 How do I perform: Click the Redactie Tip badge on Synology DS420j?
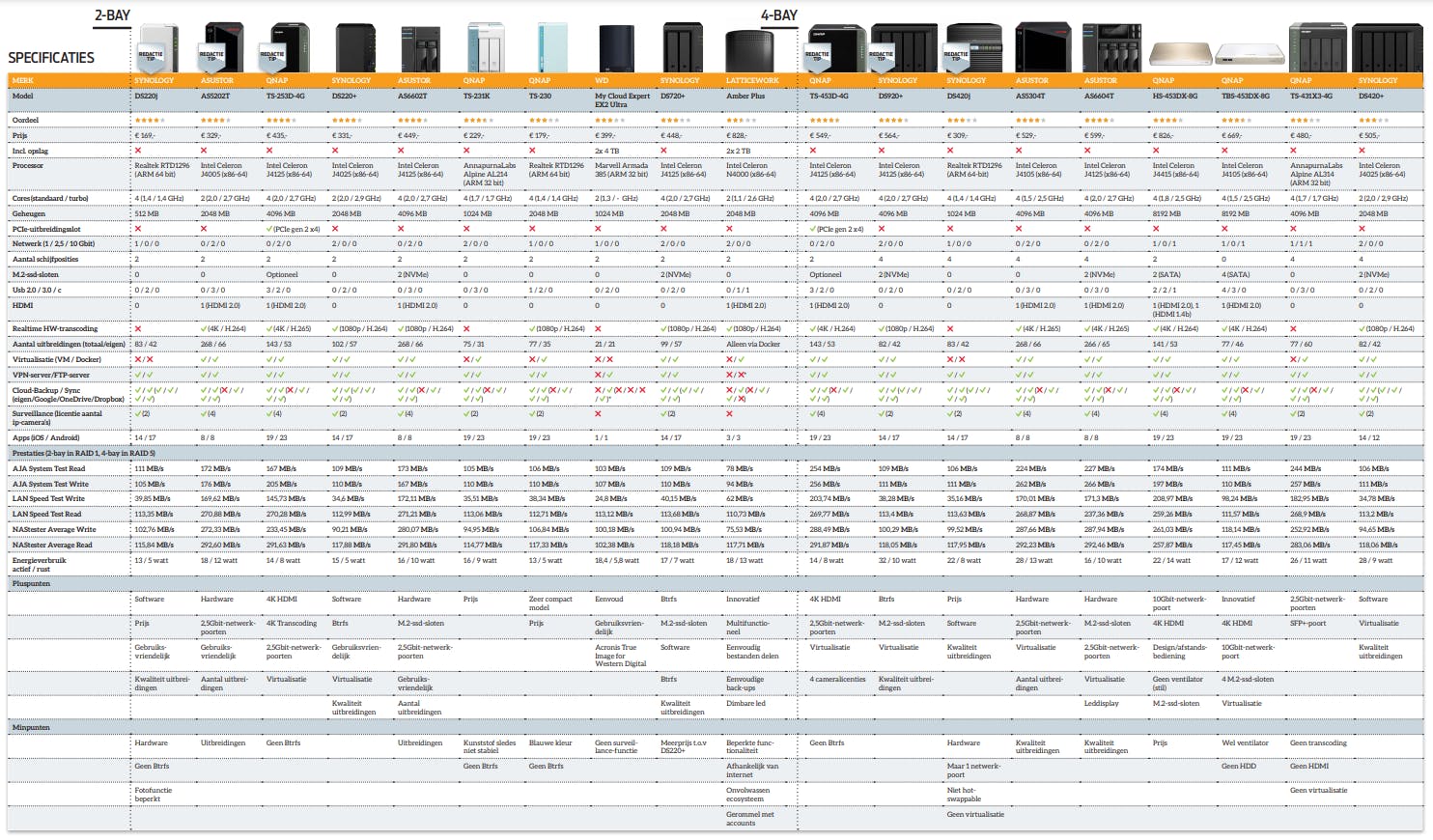pos(956,56)
